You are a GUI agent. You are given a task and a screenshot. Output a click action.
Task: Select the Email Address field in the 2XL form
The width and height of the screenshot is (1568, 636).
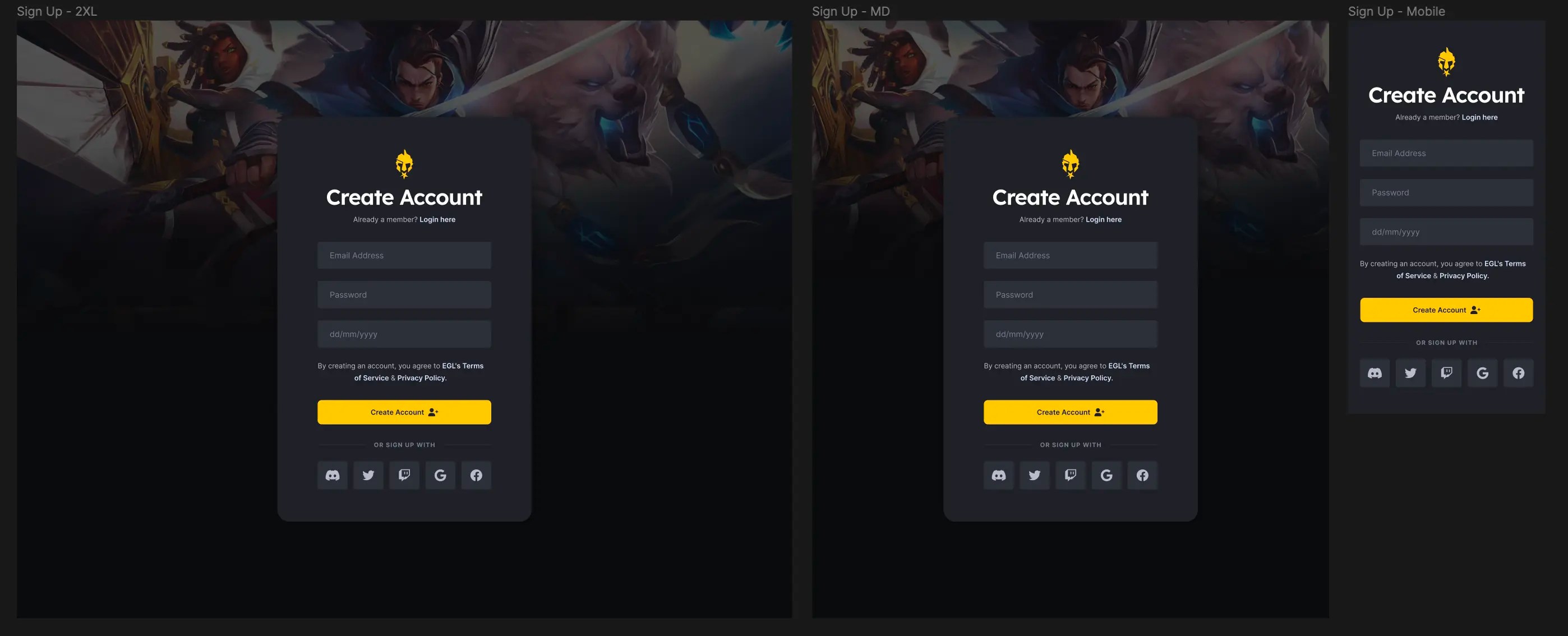pyautogui.click(x=404, y=255)
